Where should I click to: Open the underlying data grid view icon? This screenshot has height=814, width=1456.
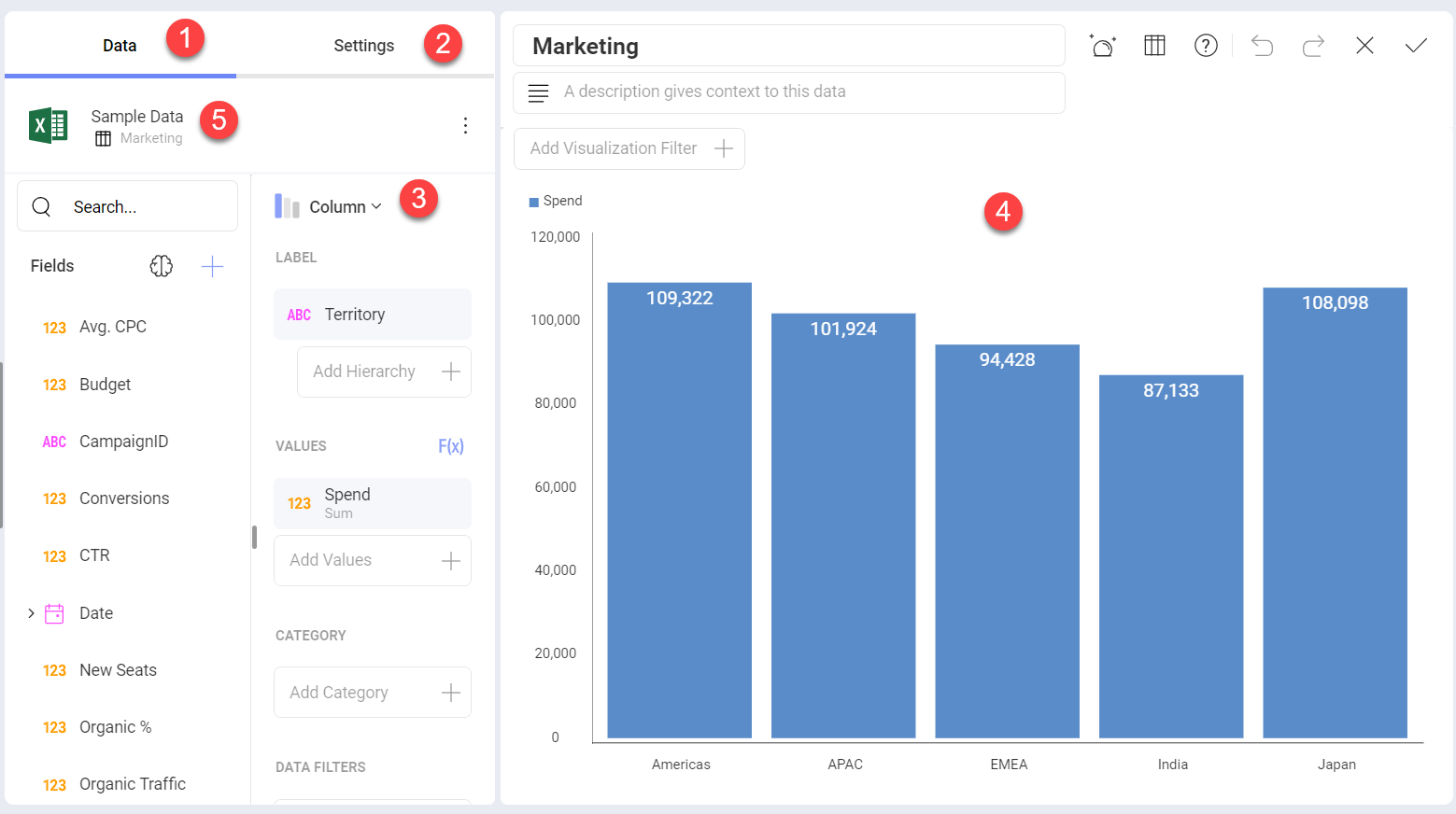[x=1154, y=45]
